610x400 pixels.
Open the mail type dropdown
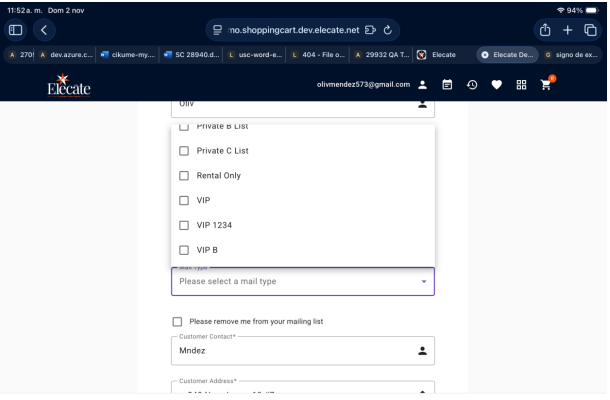click(302, 281)
